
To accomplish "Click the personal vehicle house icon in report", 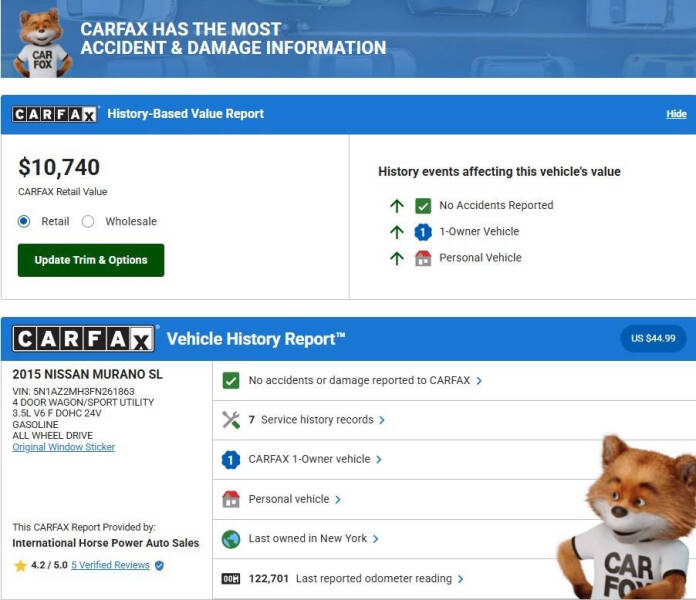I will coord(231,499).
